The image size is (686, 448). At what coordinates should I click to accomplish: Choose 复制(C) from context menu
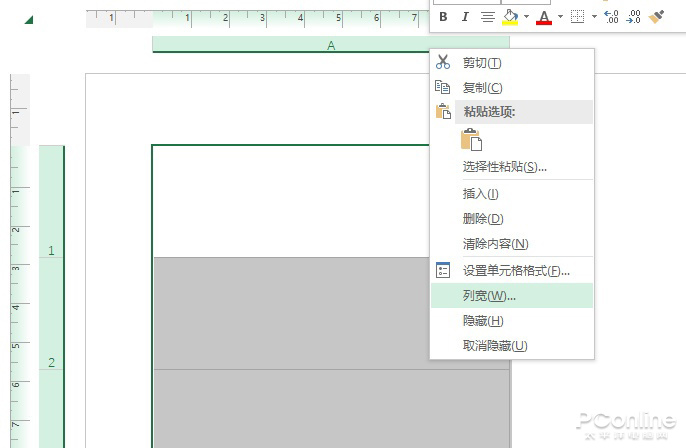[512, 88]
